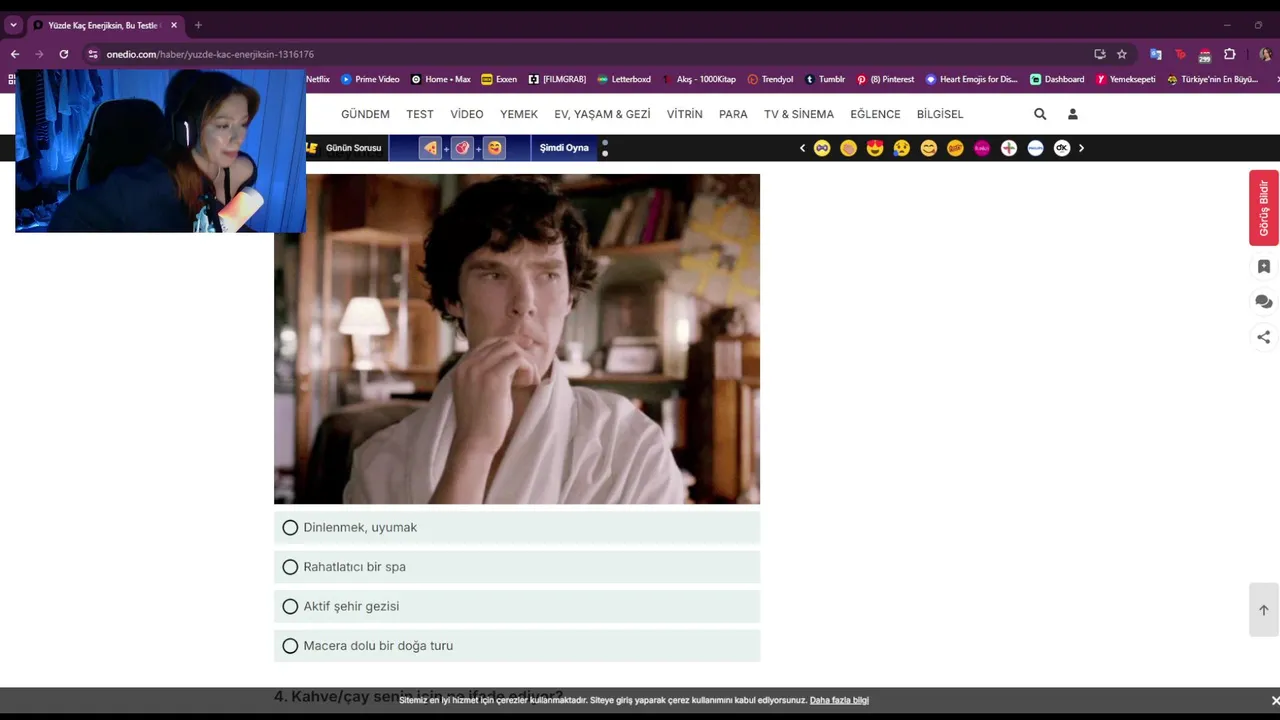Show more reactions with right chevron

[1081, 148]
